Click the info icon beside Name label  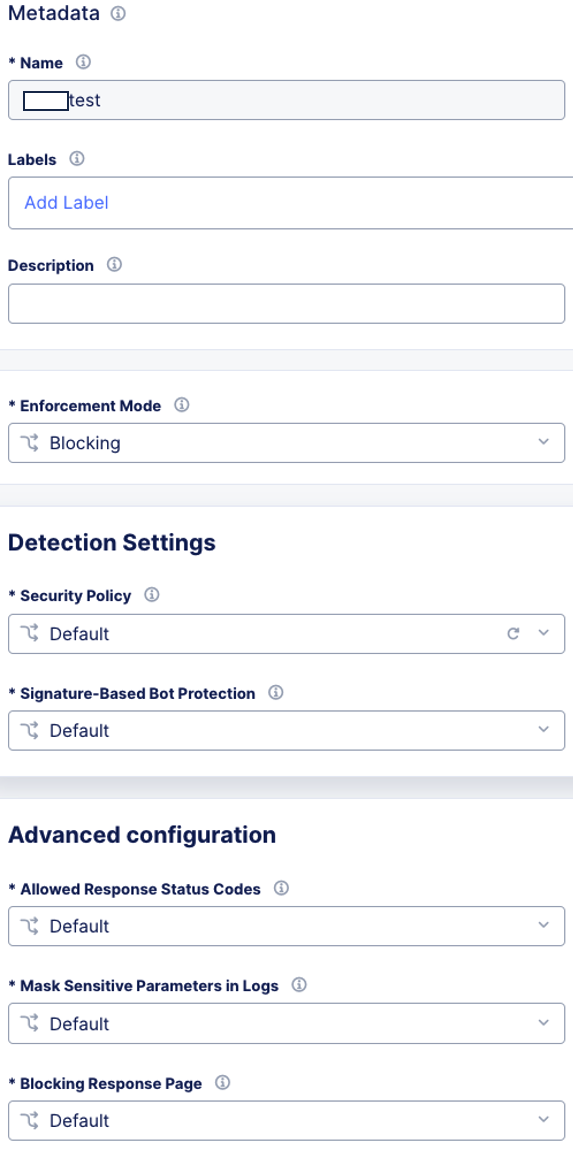click(x=84, y=62)
